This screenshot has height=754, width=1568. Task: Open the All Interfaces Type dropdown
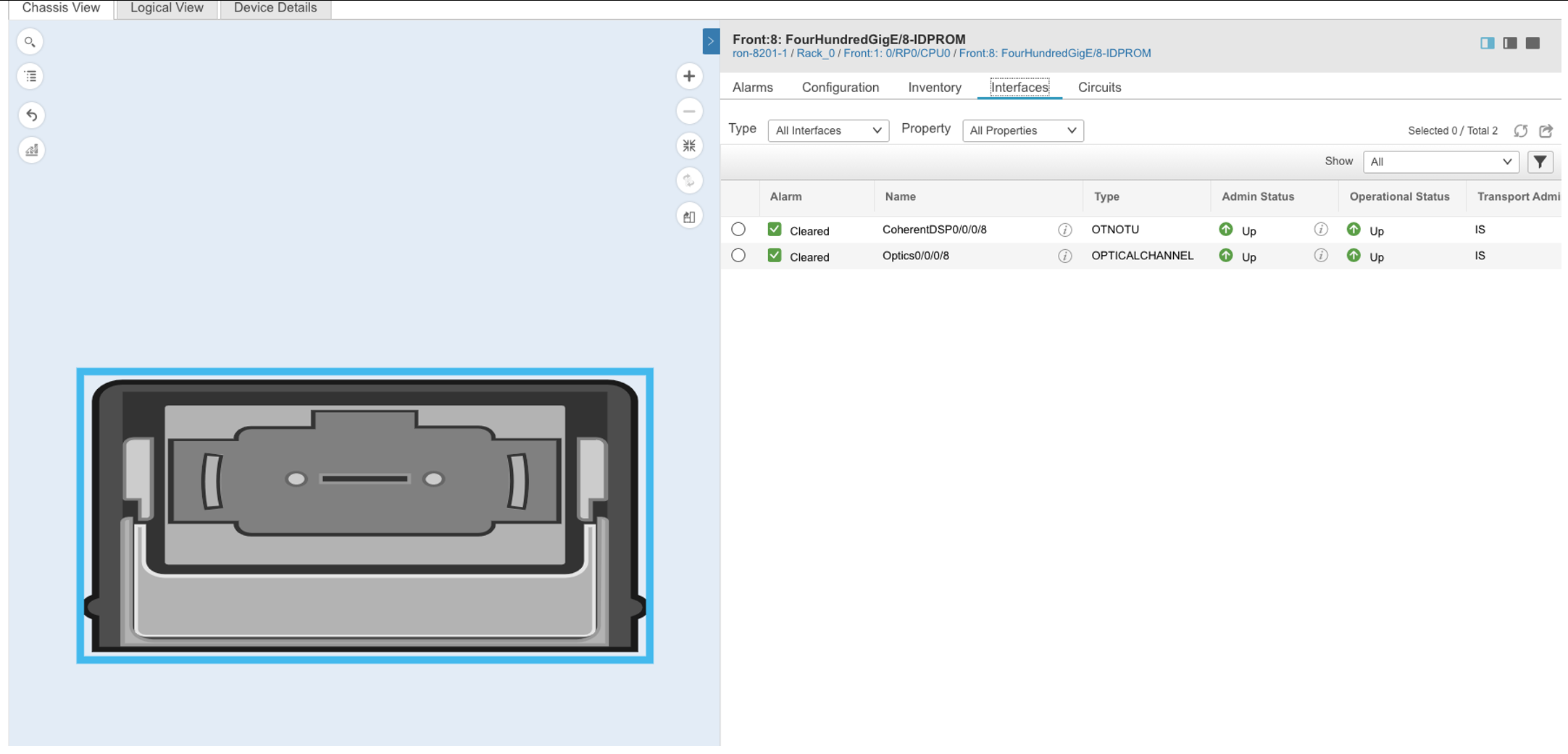point(828,130)
